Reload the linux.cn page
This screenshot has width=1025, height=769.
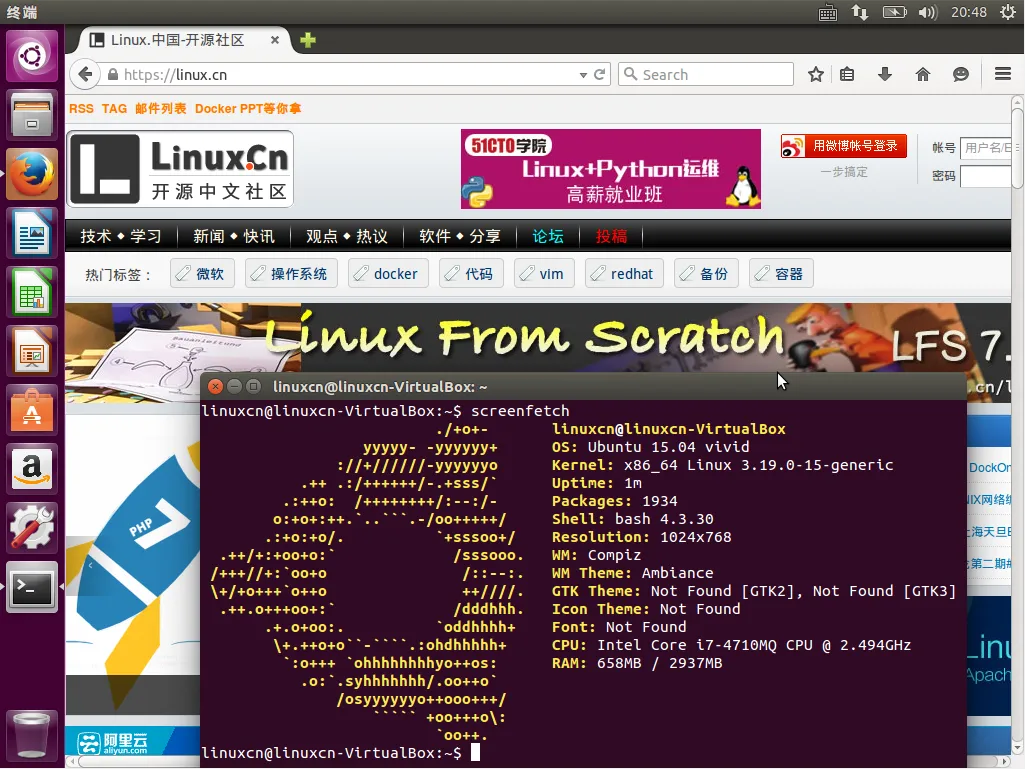click(600, 75)
